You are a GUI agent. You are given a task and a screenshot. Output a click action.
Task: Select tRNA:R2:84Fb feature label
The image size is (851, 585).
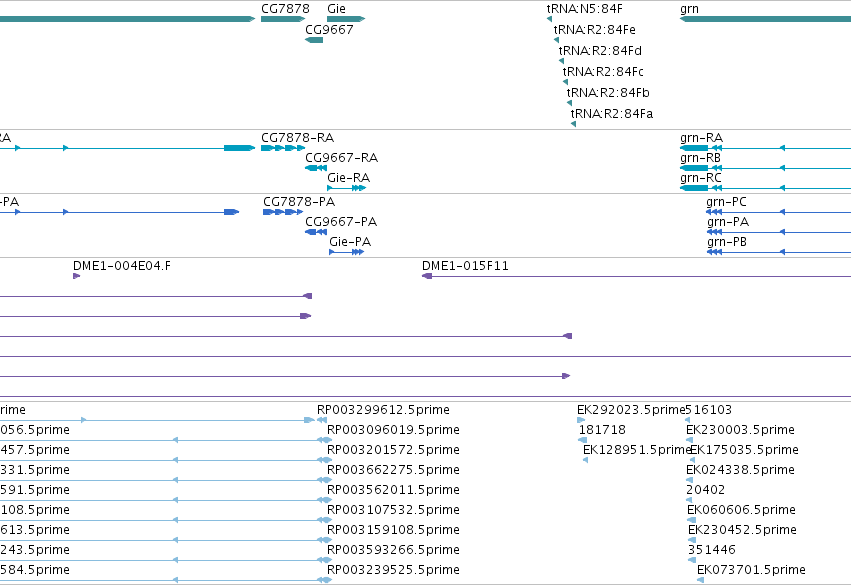[x=608, y=93]
